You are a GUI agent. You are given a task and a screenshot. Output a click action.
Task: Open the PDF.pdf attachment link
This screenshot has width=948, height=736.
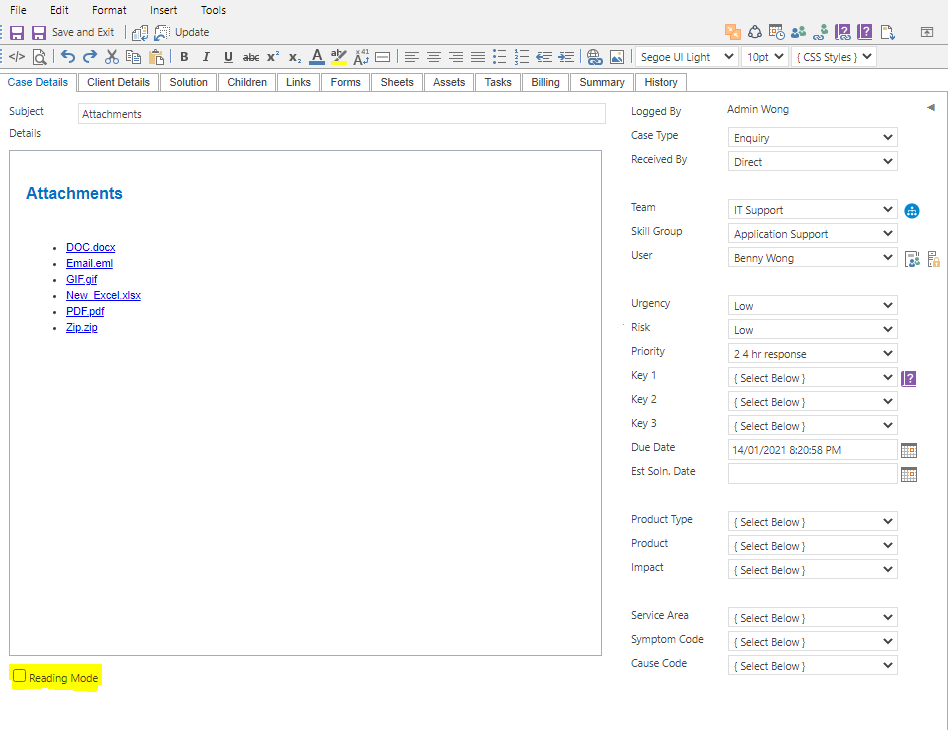point(85,311)
